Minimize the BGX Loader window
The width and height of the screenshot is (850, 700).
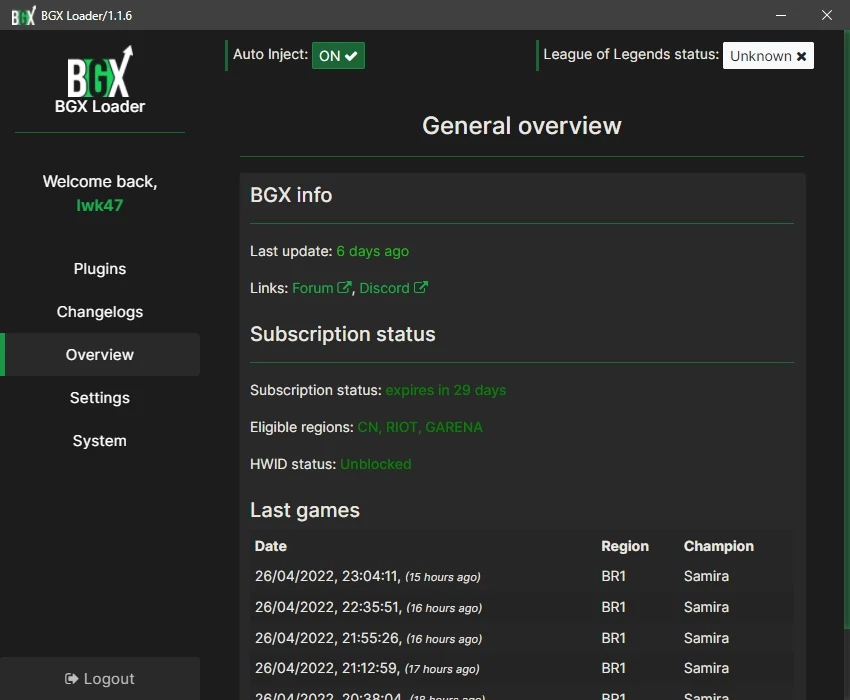[781, 15]
